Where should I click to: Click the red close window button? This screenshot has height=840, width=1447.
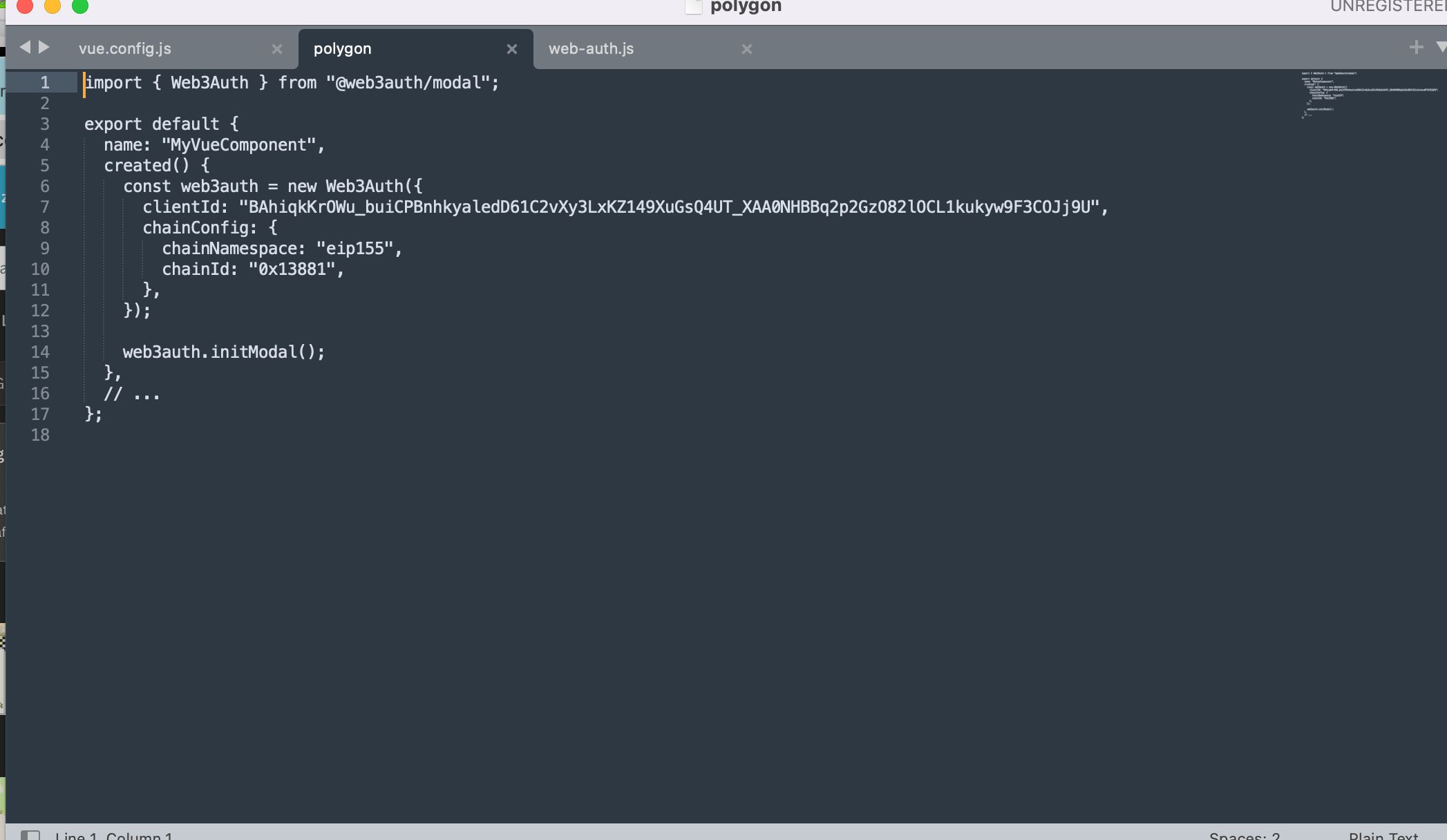coord(25,6)
